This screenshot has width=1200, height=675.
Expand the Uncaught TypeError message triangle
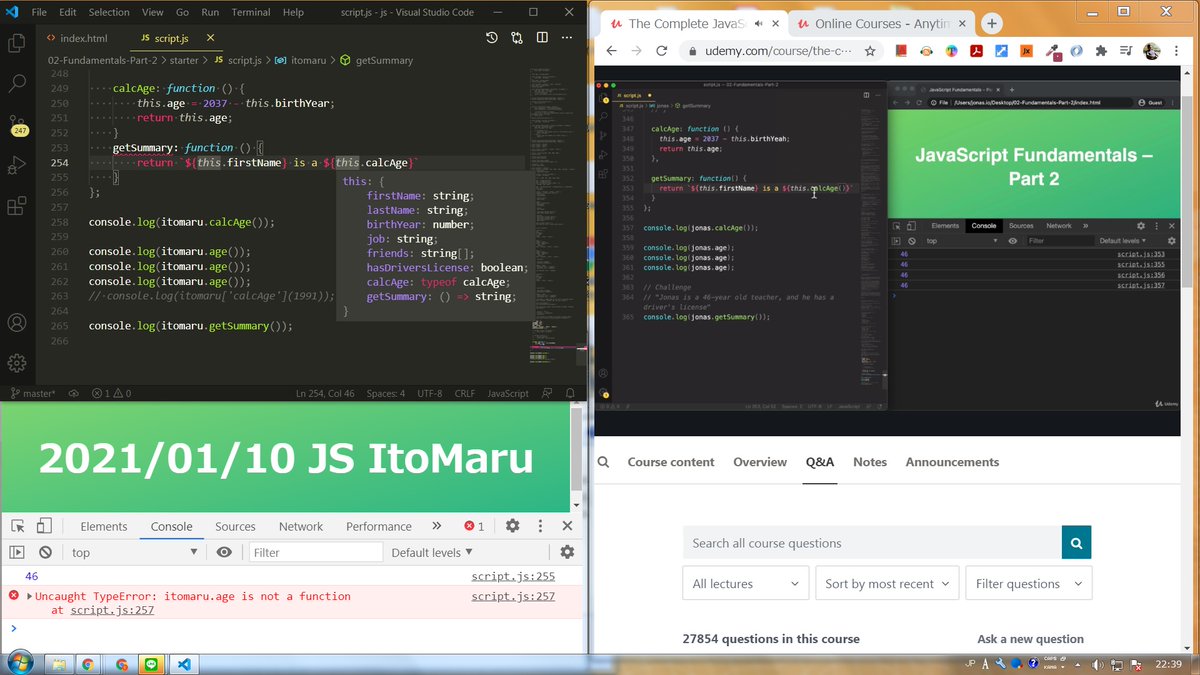(29, 596)
